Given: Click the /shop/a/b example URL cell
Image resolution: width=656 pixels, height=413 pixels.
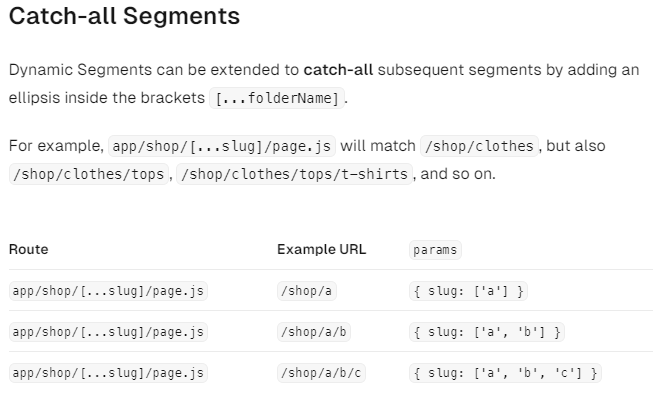Looking at the screenshot, I should tap(313, 332).
